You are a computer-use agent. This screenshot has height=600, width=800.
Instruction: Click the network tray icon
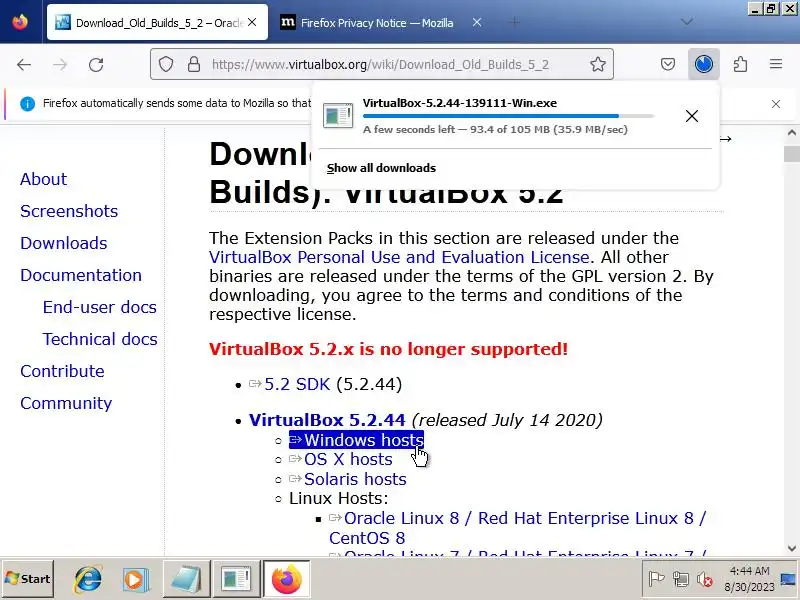click(681, 579)
